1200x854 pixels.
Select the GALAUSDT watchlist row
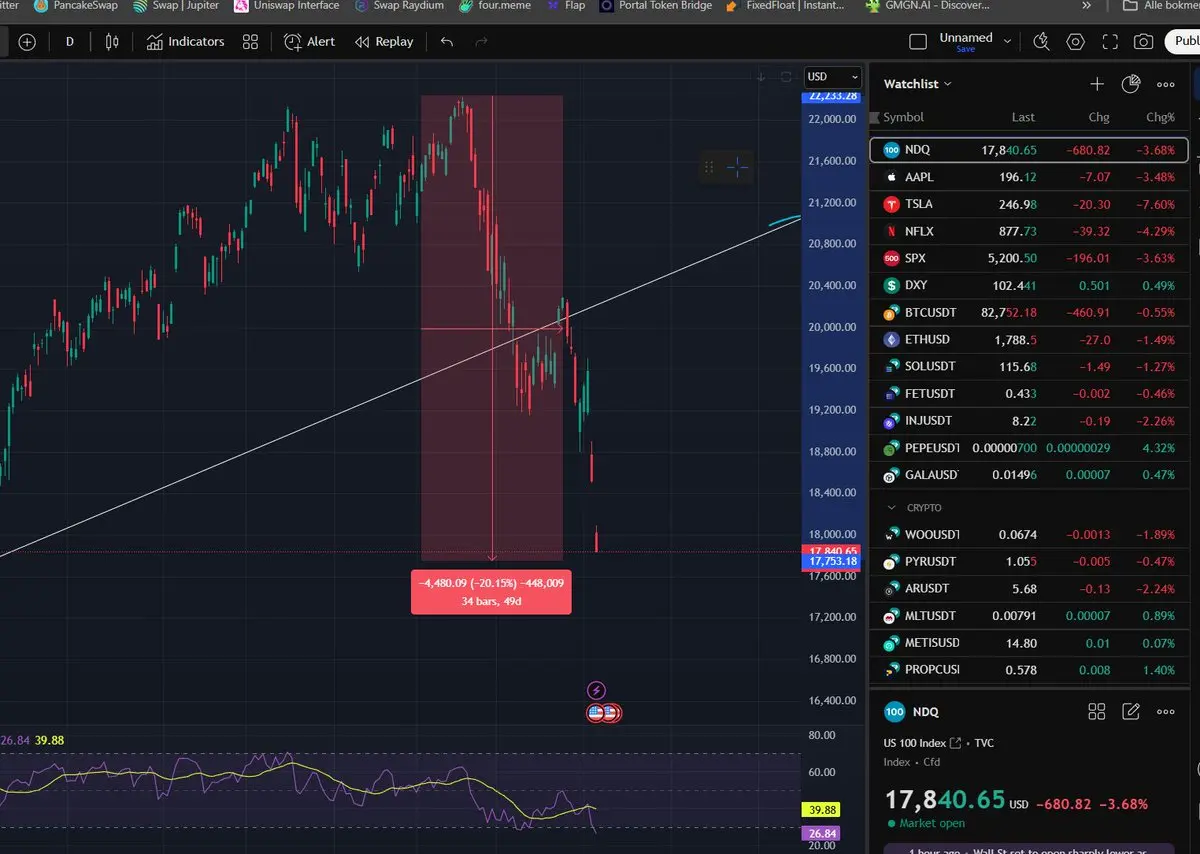(1029, 475)
